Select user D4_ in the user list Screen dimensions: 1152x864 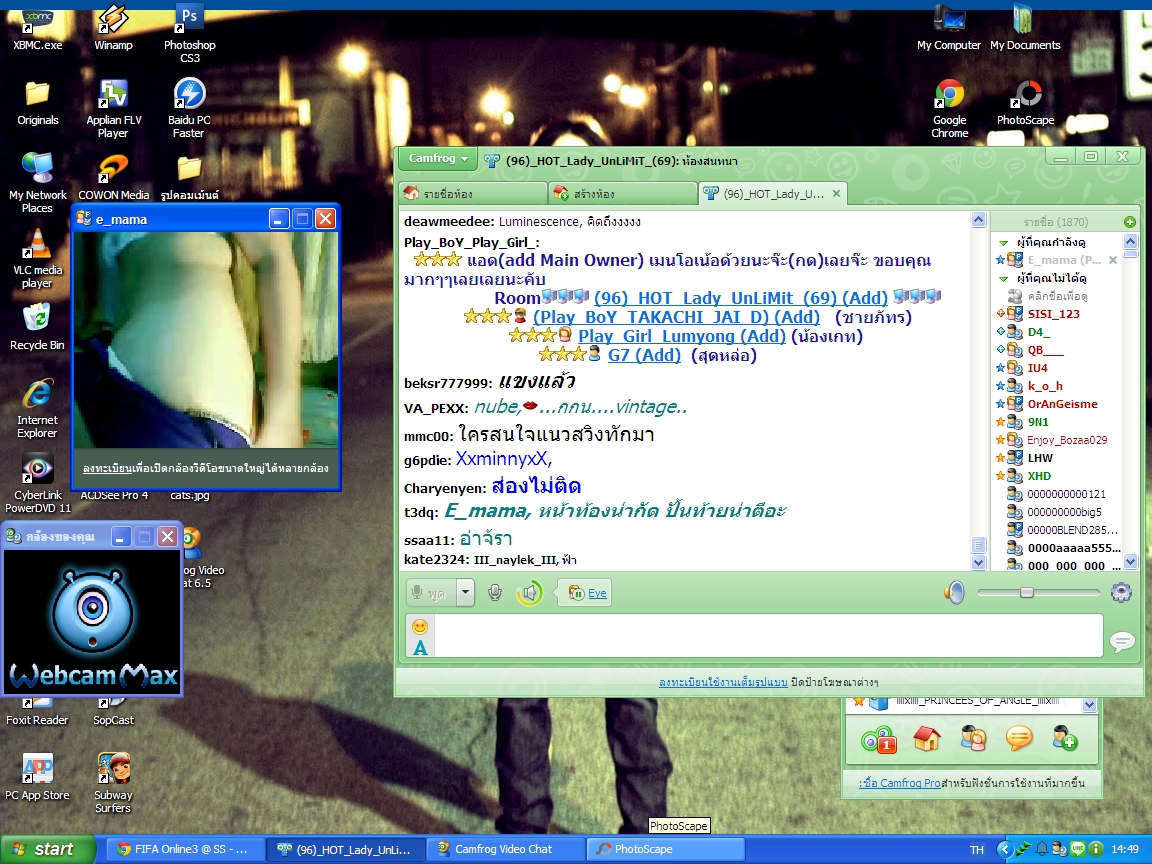pos(1038,332)
